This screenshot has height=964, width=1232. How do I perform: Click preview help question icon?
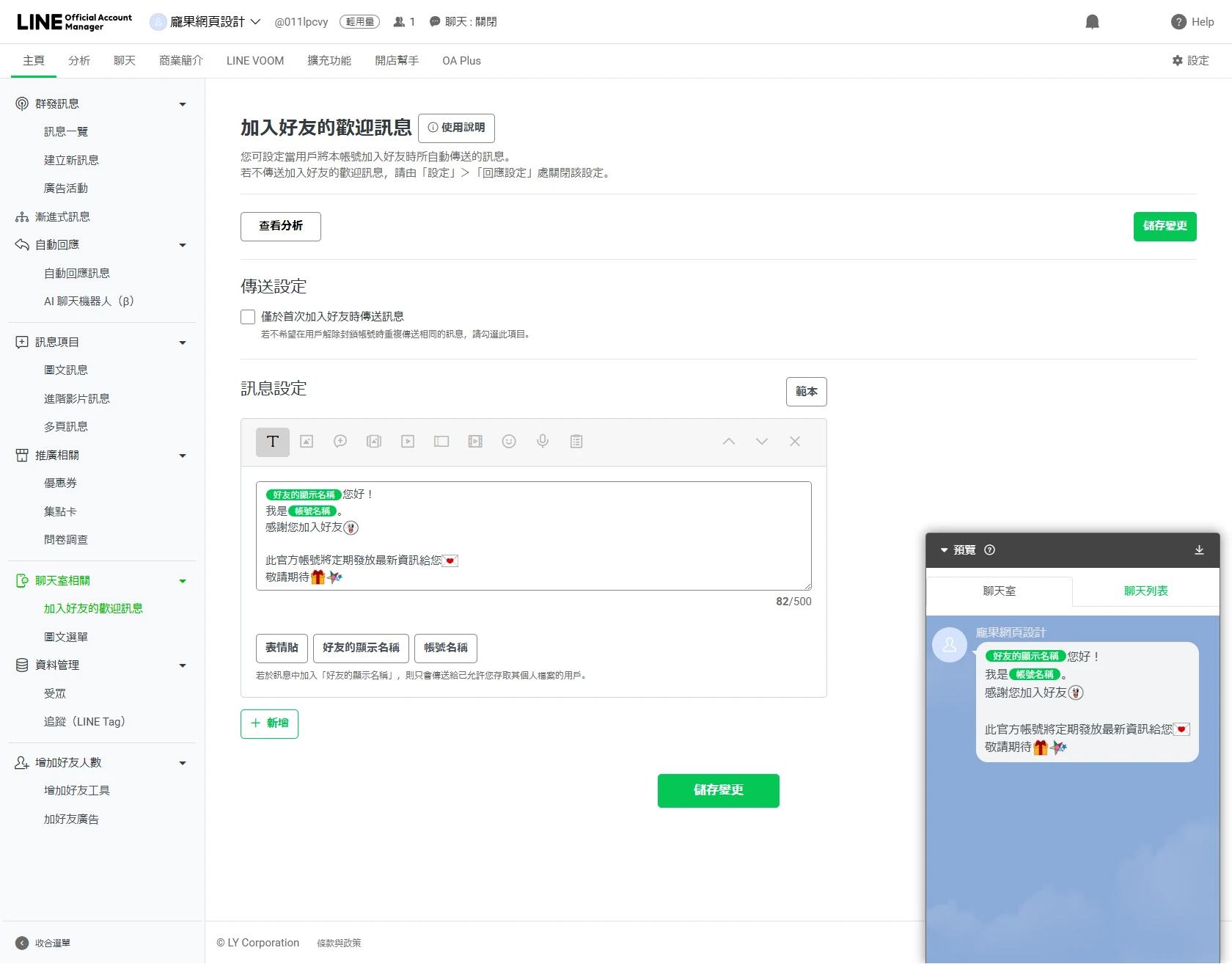click(989, 550)
